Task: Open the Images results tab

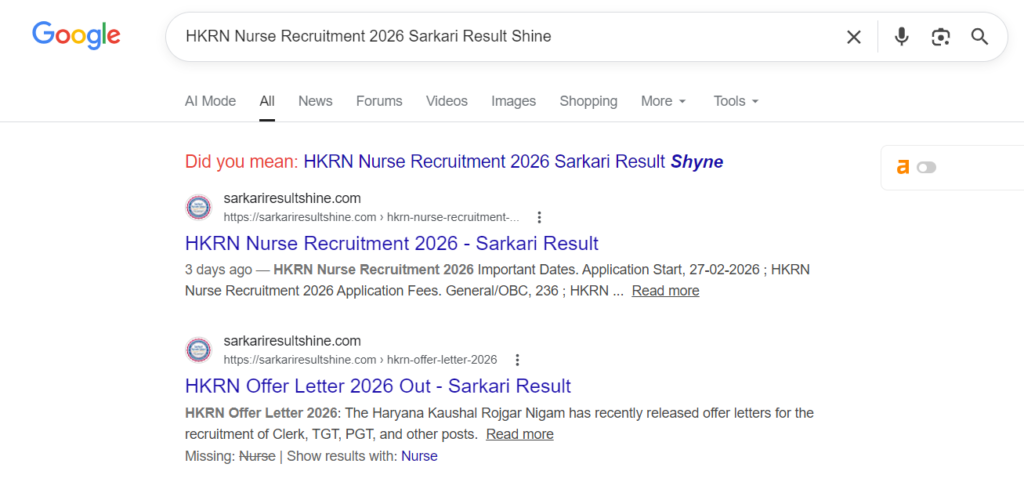Action: point(513,101)
